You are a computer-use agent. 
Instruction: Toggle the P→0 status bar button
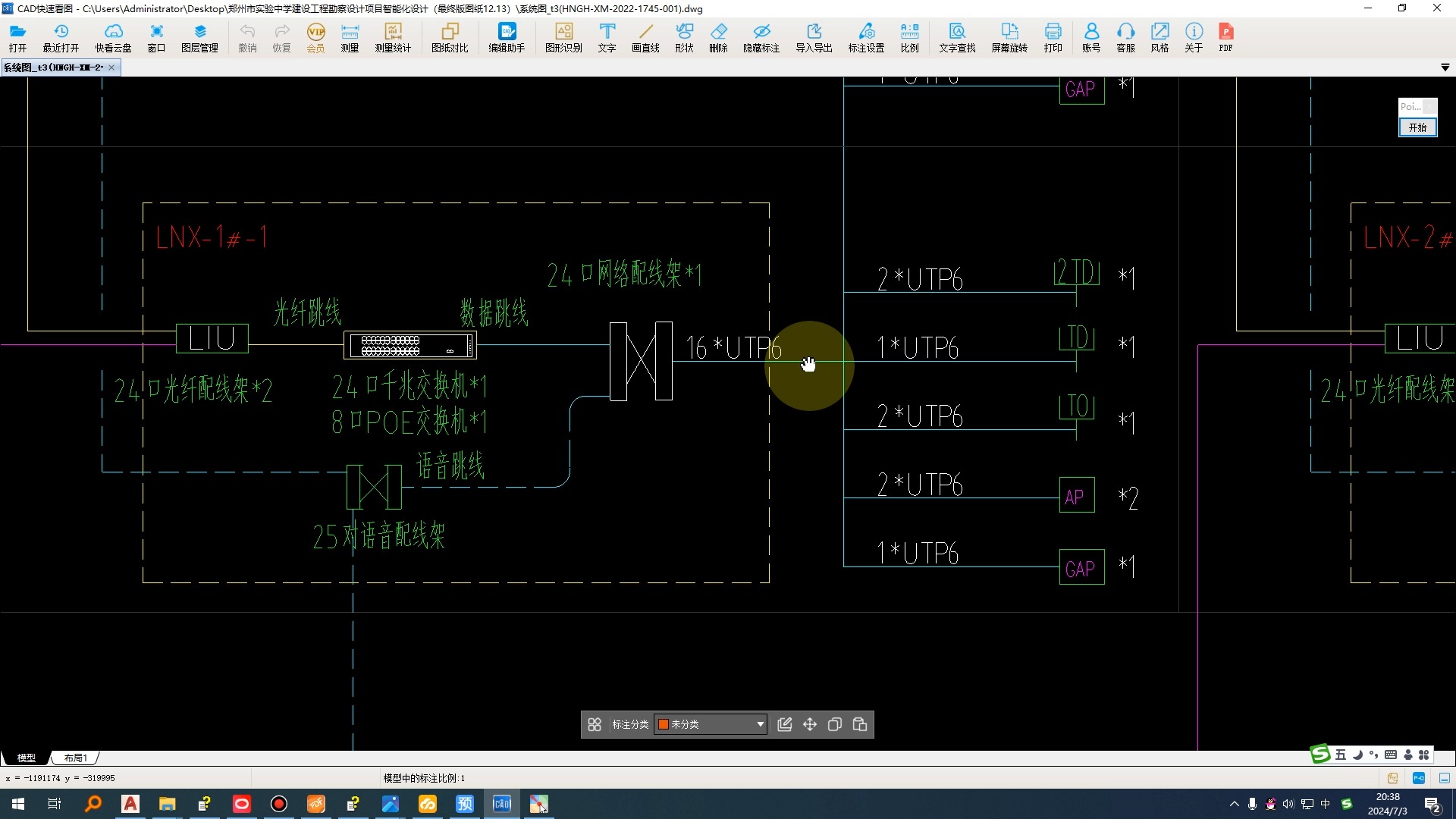[1419, 778]
